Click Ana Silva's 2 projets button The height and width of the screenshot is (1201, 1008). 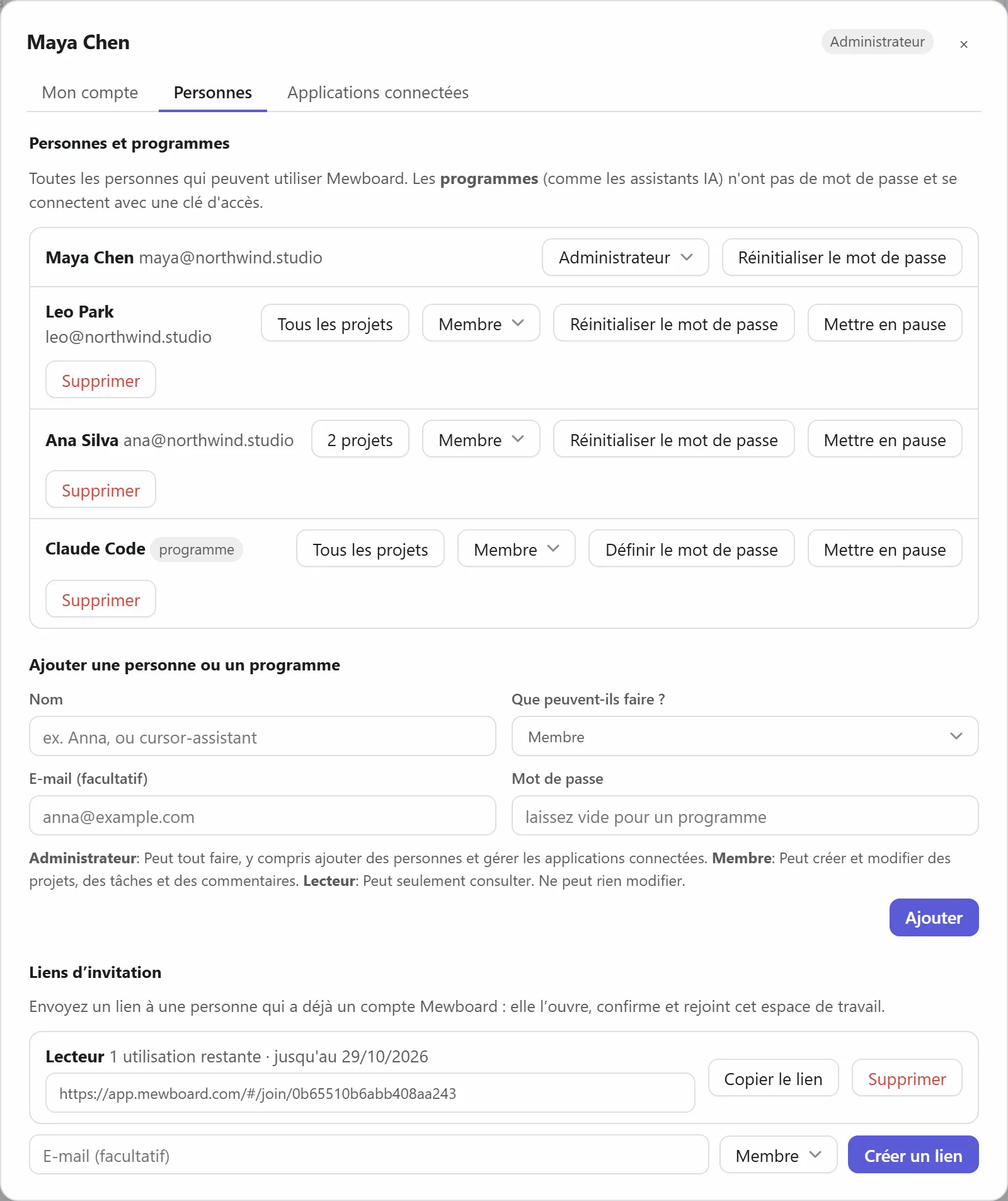(360, 440)
